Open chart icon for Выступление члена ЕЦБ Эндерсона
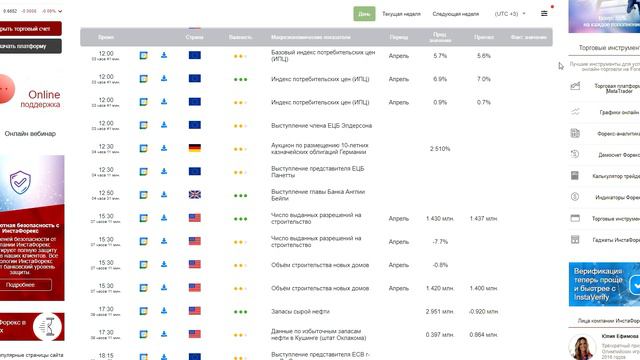Image resolution: width=640 pixels, height=360 pixels. point(143,125)
